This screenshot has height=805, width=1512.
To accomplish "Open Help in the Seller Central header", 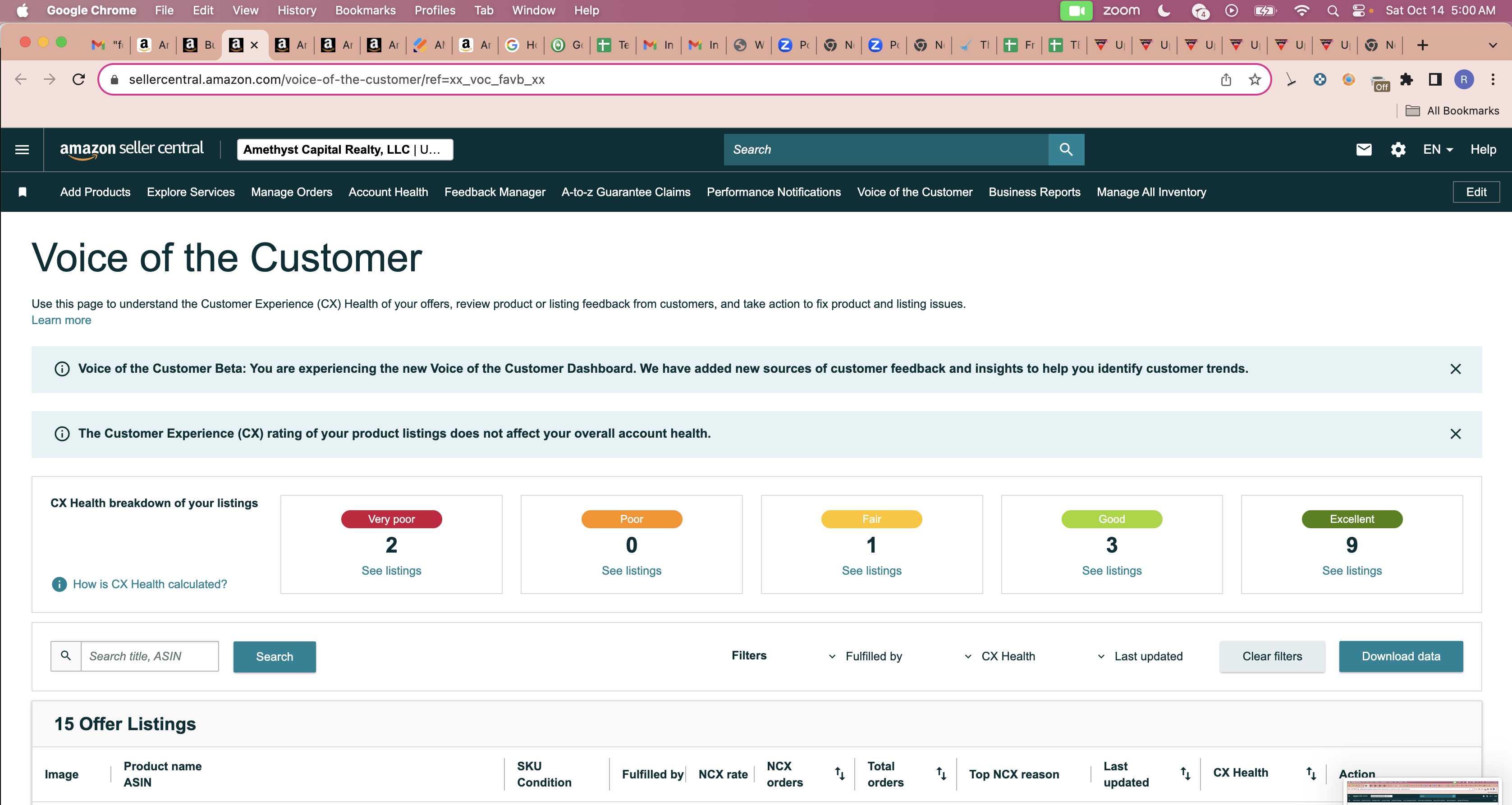I will [1483, 150].
